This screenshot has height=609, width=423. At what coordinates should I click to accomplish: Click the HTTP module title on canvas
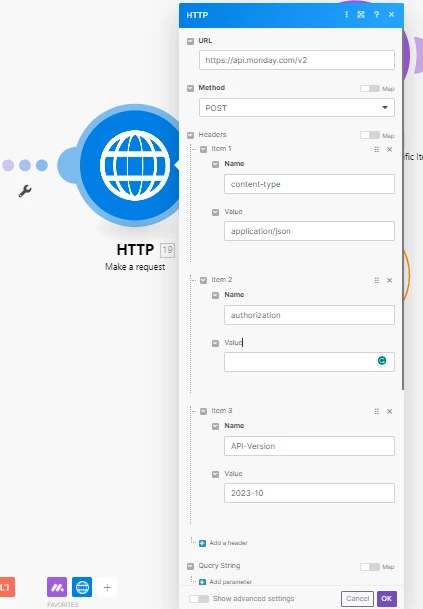click(135, 249)
